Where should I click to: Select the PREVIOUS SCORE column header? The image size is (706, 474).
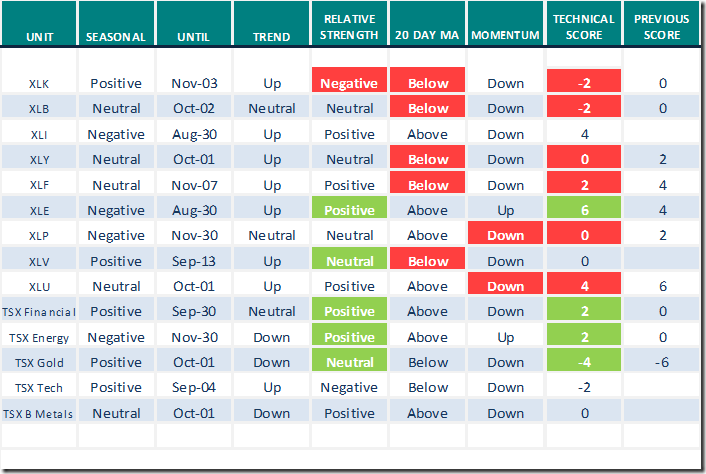pos(662,28)
